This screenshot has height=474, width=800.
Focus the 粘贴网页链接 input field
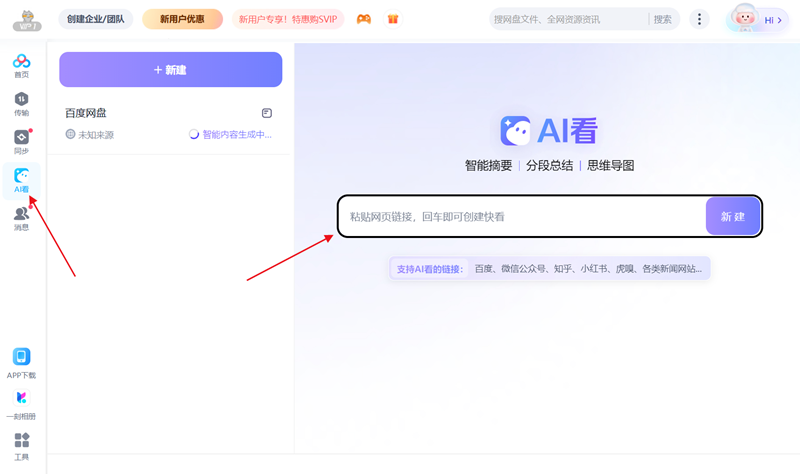[x=522, y=216]
